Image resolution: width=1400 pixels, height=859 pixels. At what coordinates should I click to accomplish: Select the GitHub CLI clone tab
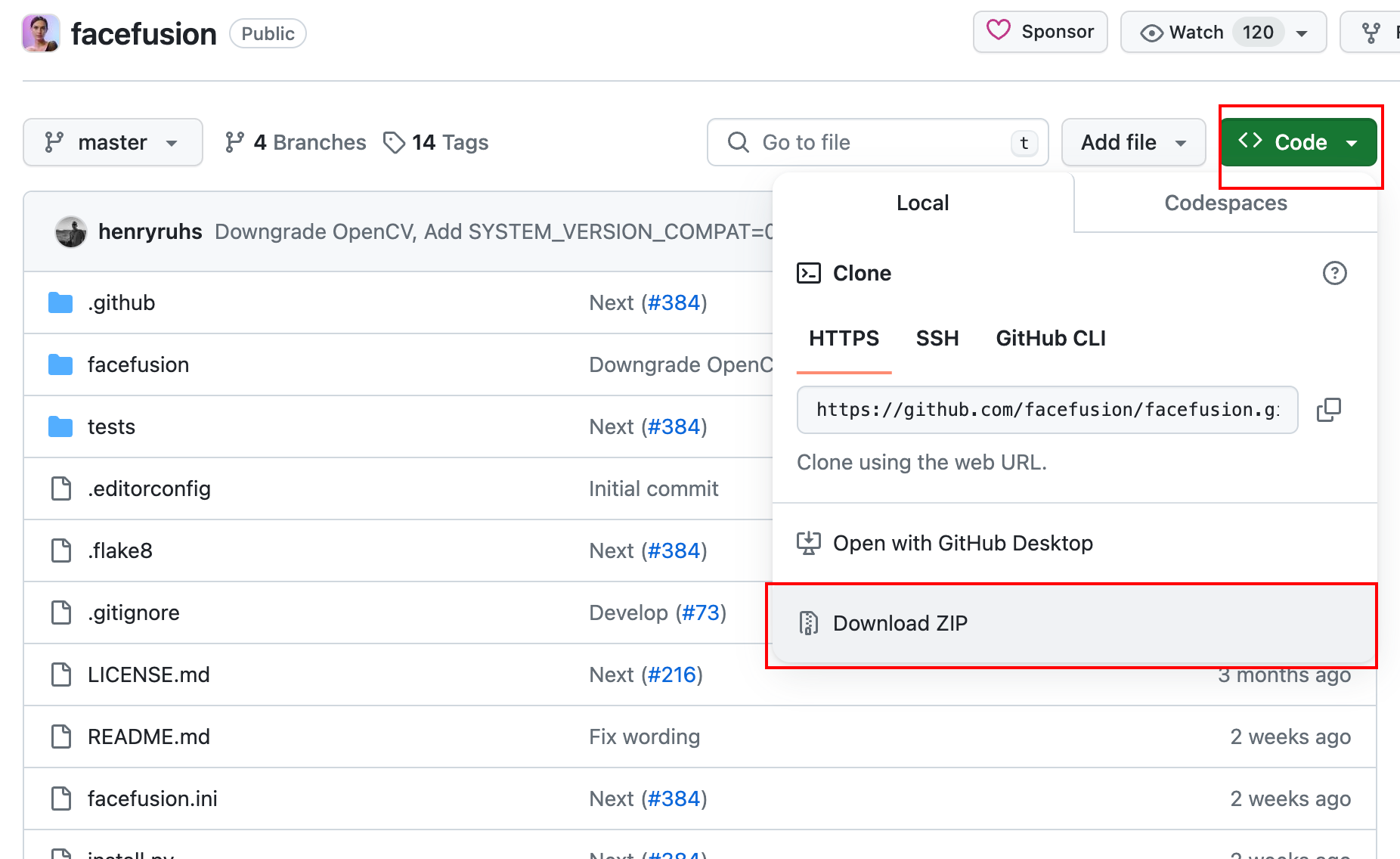coord(1051,338)
